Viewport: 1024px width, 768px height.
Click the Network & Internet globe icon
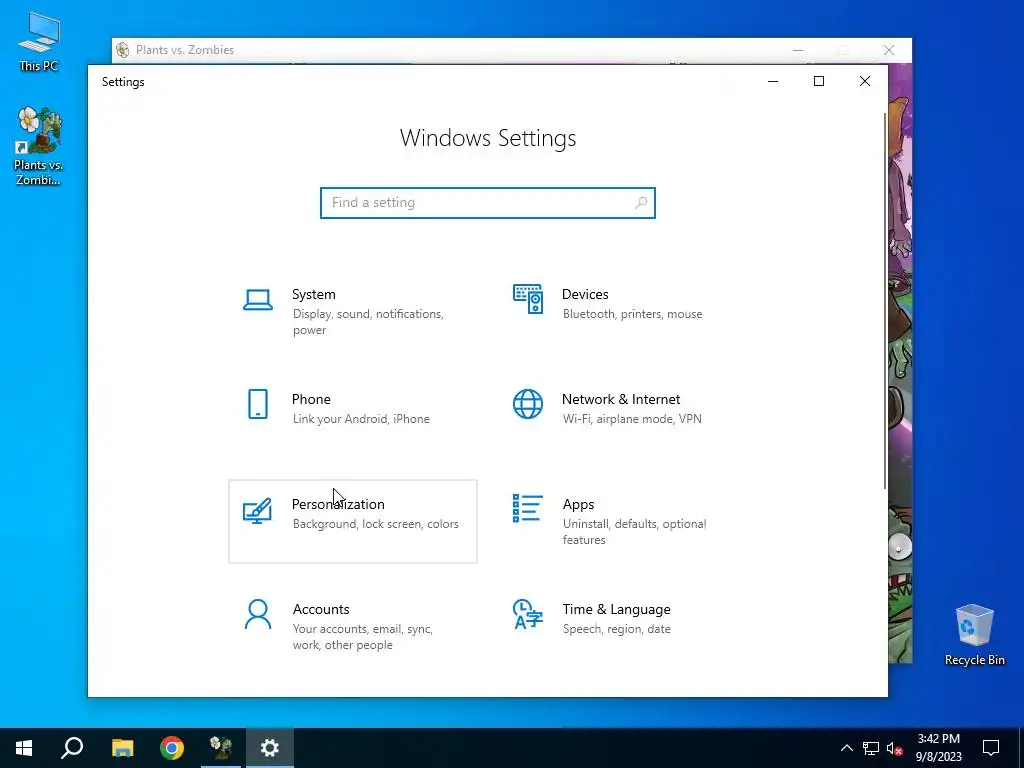(528, 404)
